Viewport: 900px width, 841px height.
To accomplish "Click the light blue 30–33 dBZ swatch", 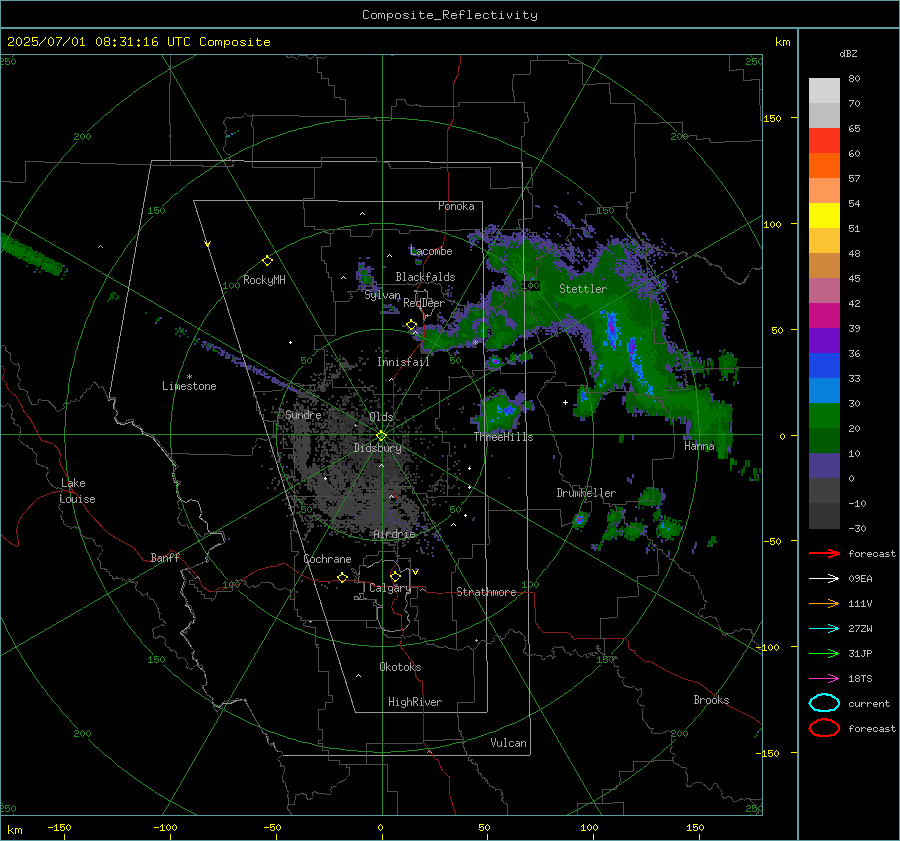I will (x=824, y=391).
